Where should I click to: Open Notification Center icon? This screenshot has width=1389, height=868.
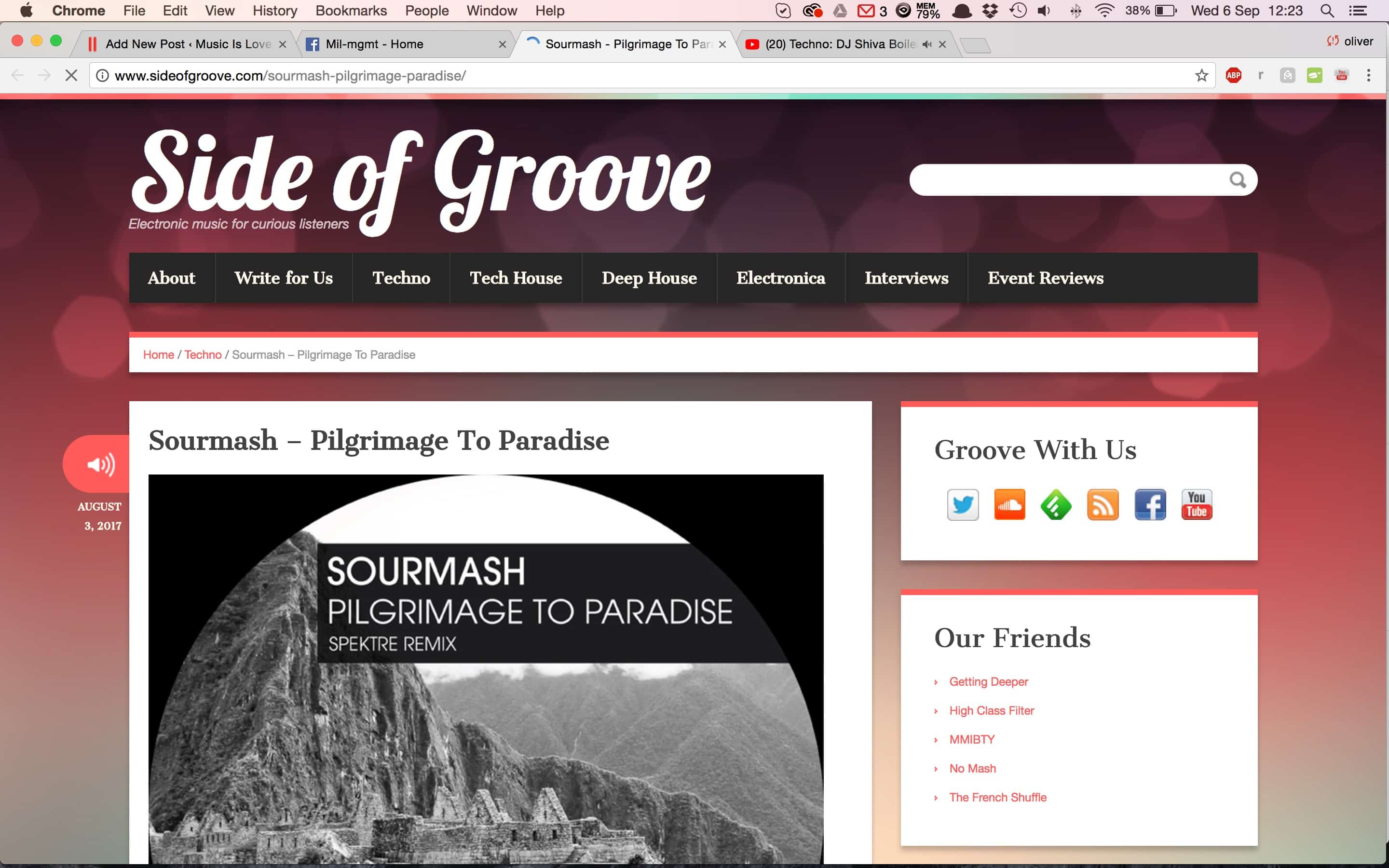(1359, 10)
